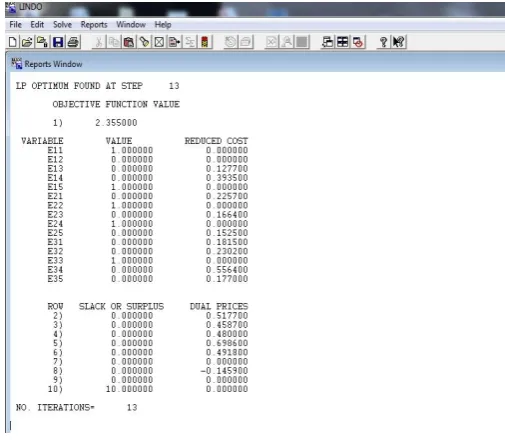This screenshot has width=505, height=442.
Task: Click the Copy icon in the toolbar
Action: click(114, 42)
